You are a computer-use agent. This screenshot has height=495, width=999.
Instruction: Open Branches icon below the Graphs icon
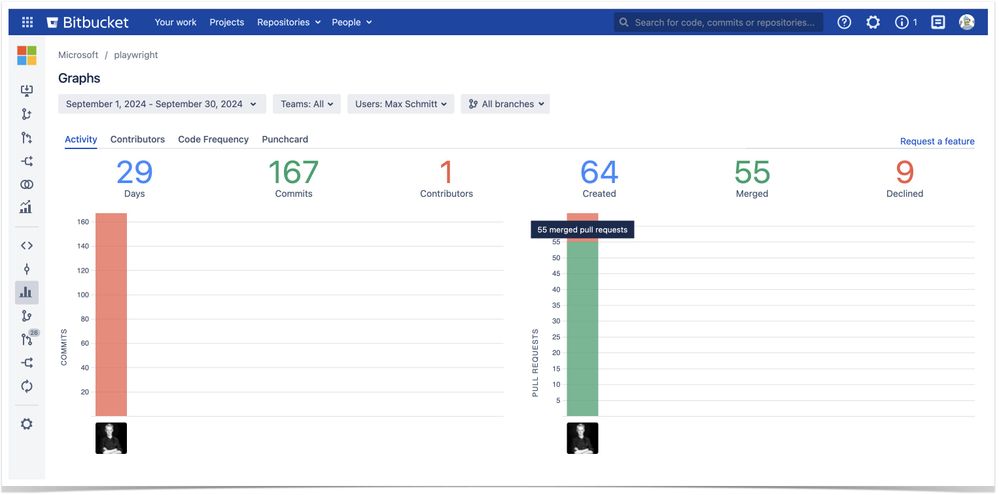[x=27, y=316]
